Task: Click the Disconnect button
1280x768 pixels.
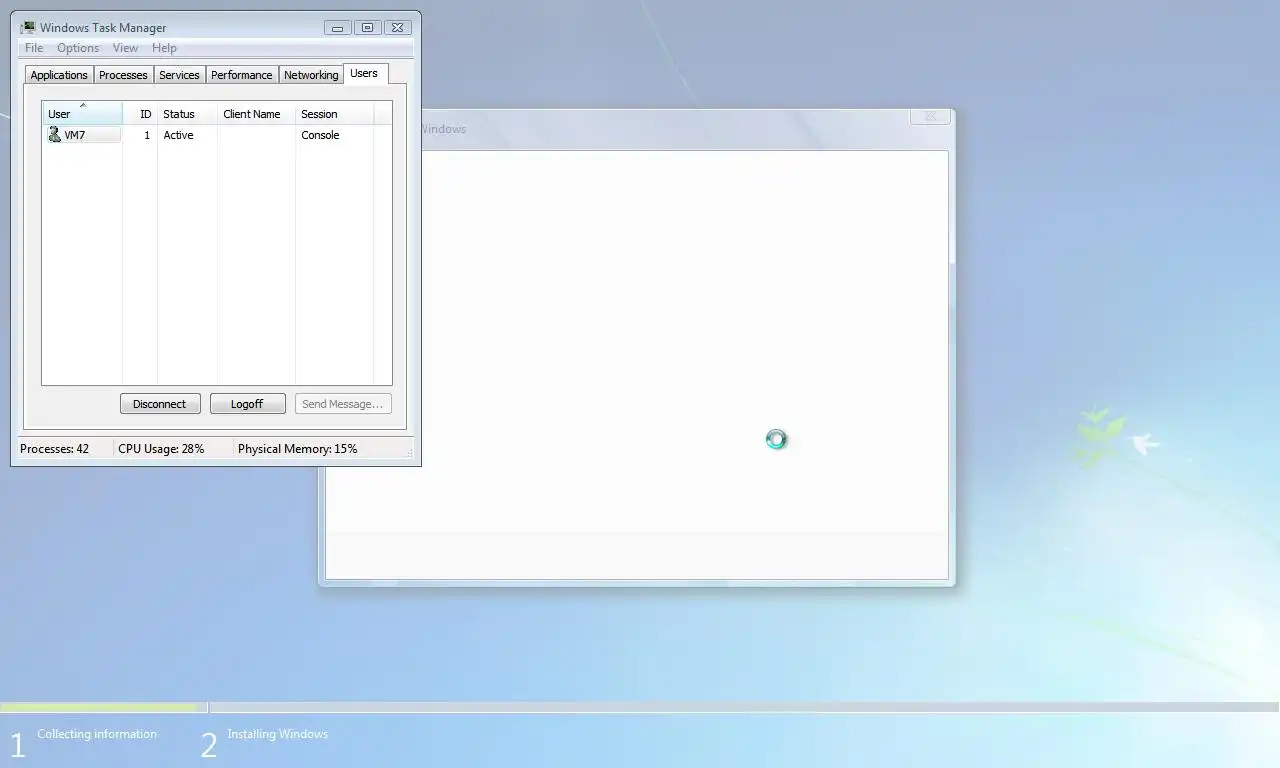Action: pyautogui.click(x=160, y=404)
